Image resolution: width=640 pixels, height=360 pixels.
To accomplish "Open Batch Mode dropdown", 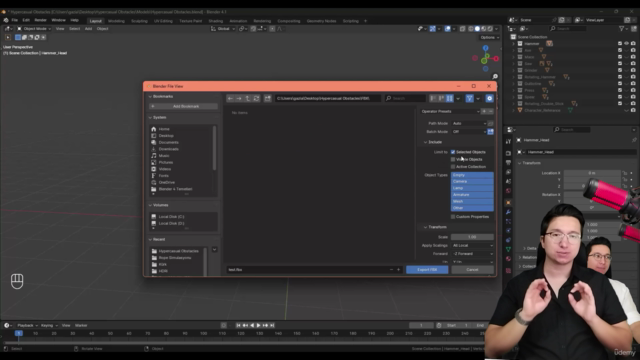I will 469,132.
